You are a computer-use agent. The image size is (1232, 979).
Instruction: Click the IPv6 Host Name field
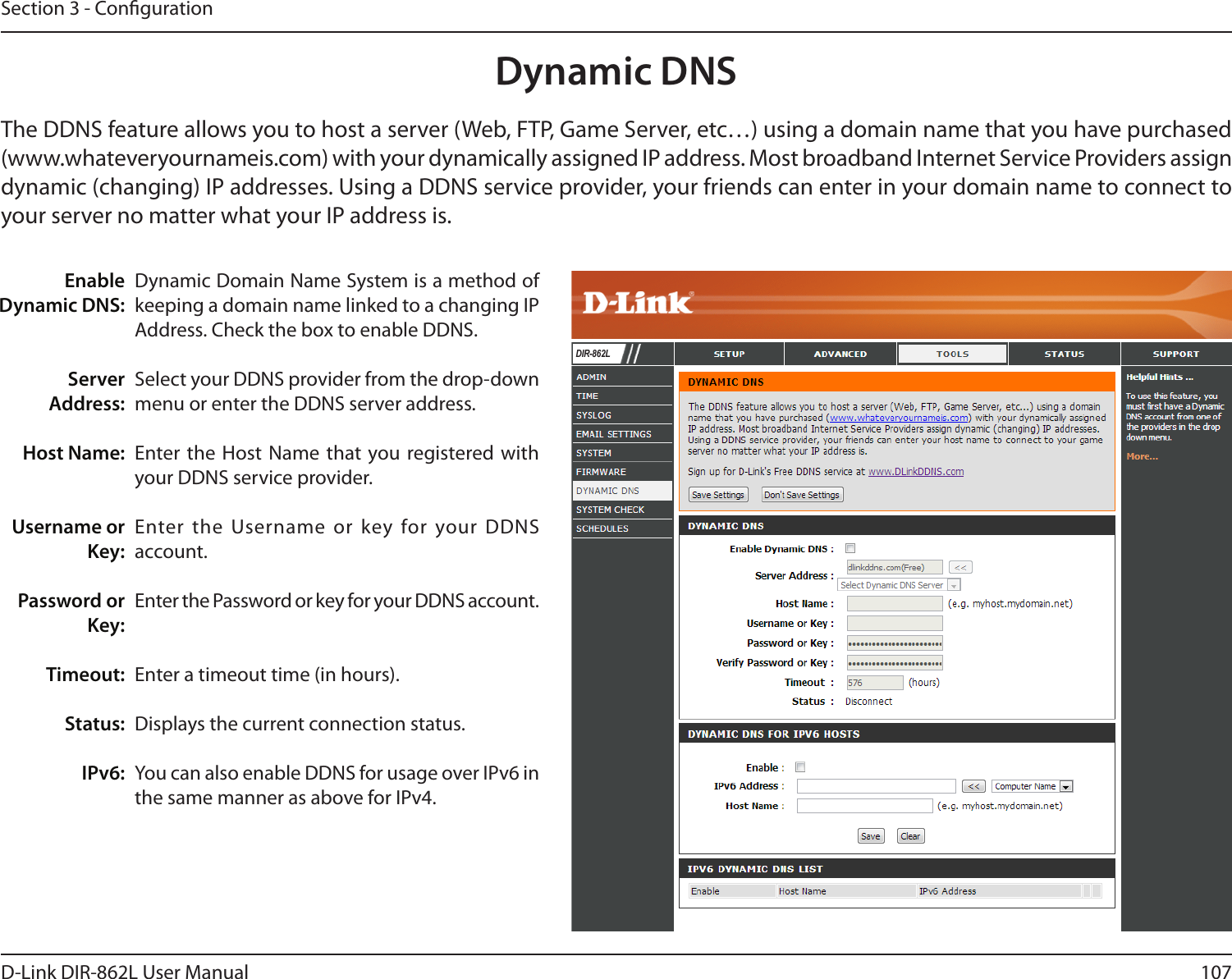865,806
